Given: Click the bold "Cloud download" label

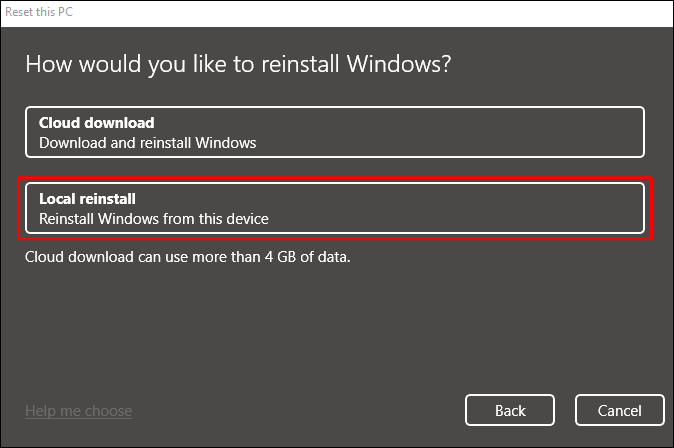Looking at the screenshot, I should [x=96, y=122].
